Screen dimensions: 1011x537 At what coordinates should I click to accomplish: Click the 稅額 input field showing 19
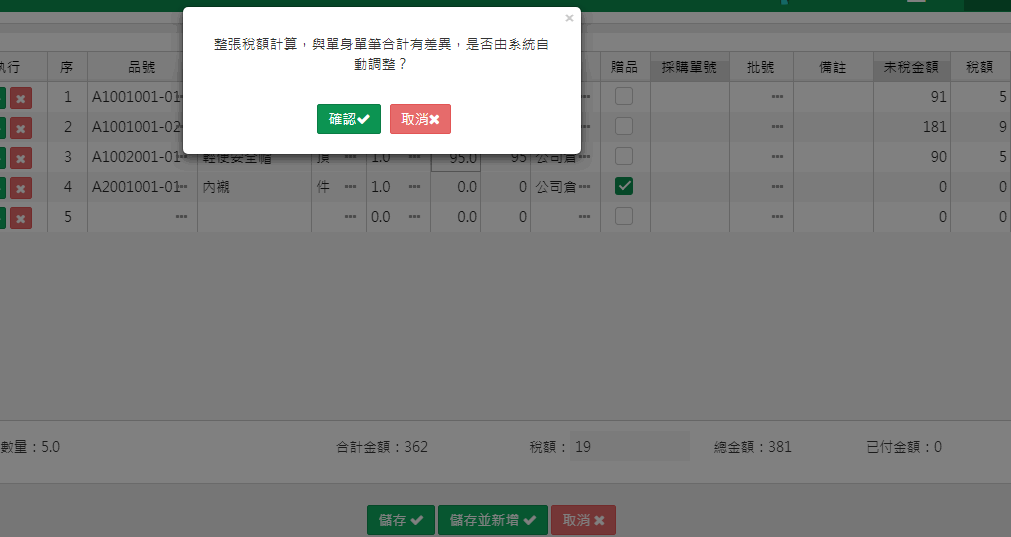629,446
